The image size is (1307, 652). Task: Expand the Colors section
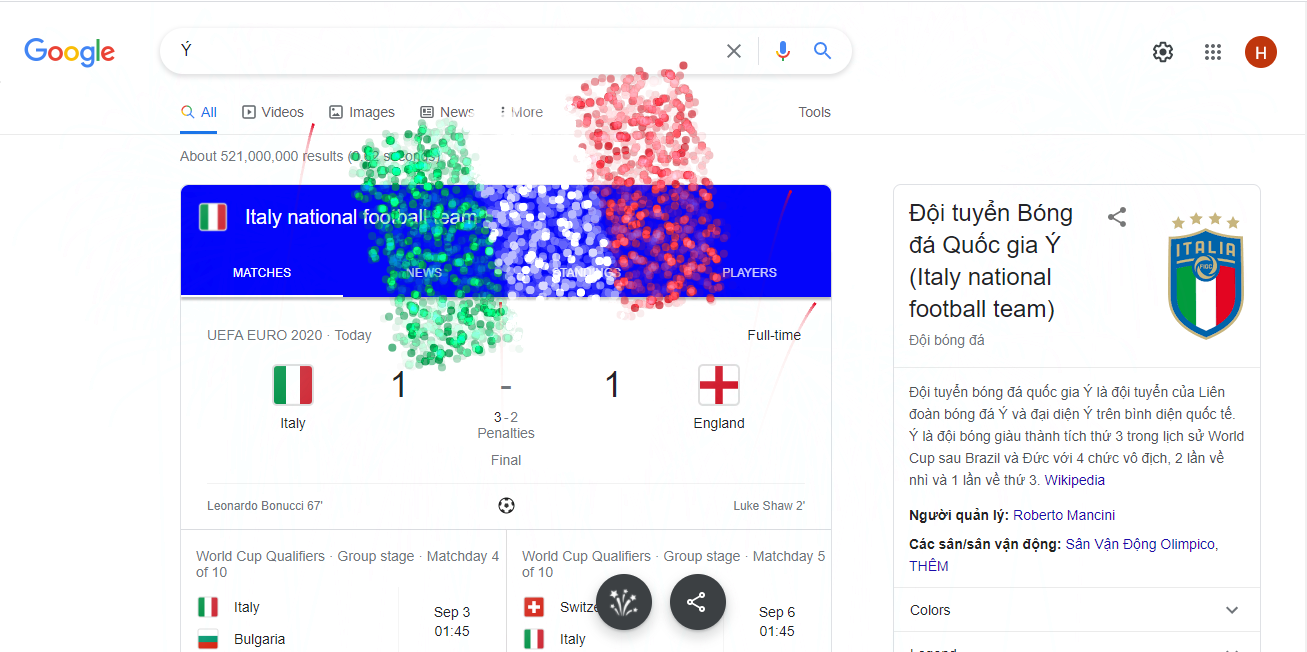(x=1076, y=610)
